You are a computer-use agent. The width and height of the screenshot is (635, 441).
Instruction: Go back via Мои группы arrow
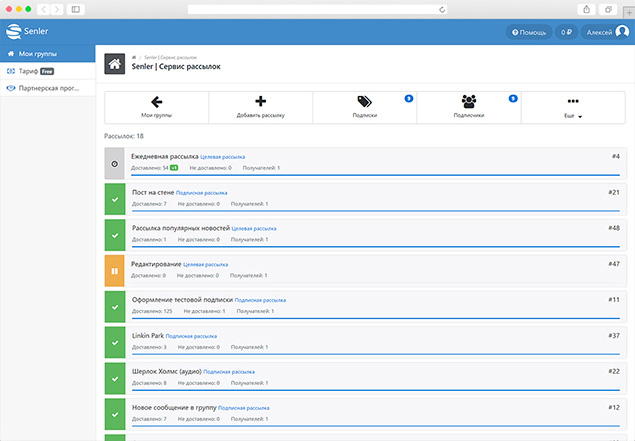[x=156, y=107]
